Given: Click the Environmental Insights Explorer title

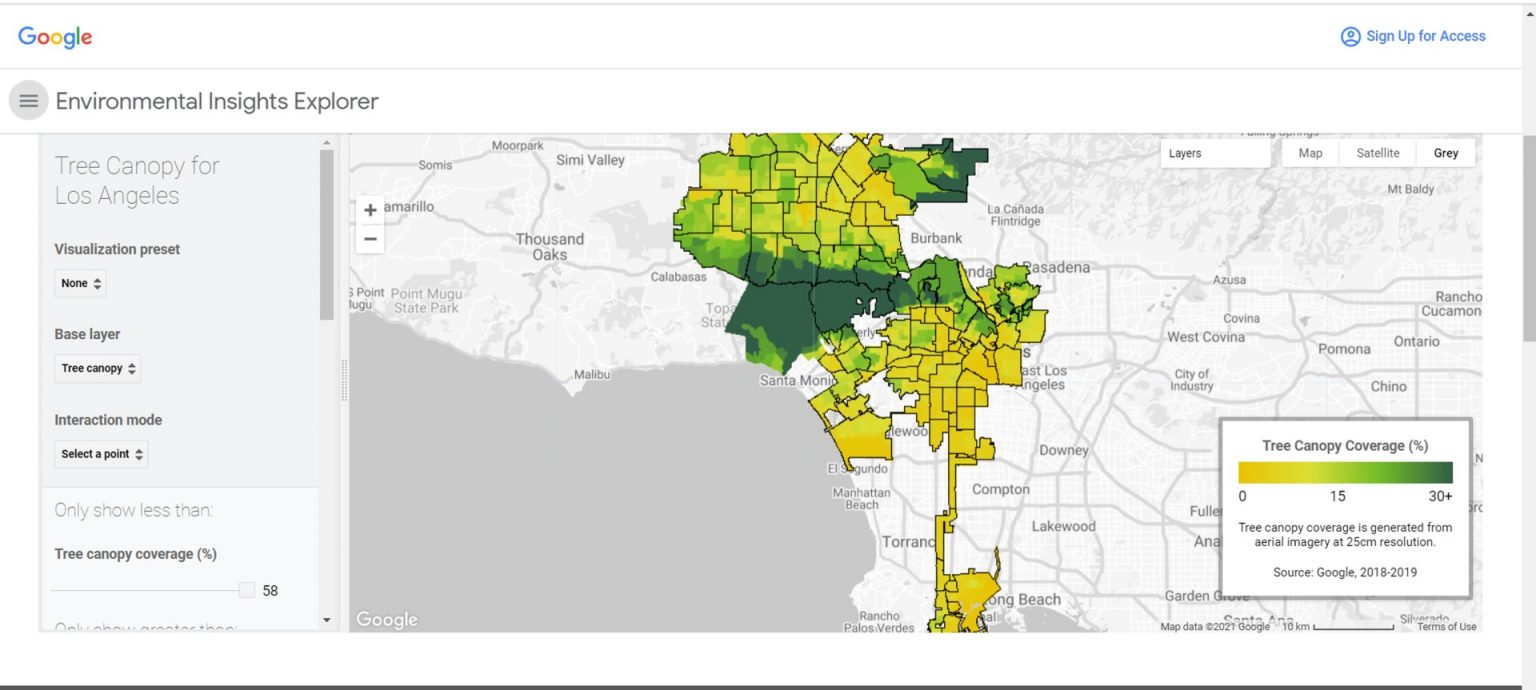Looking at the screenshot, I should click(x=217, y=101).
